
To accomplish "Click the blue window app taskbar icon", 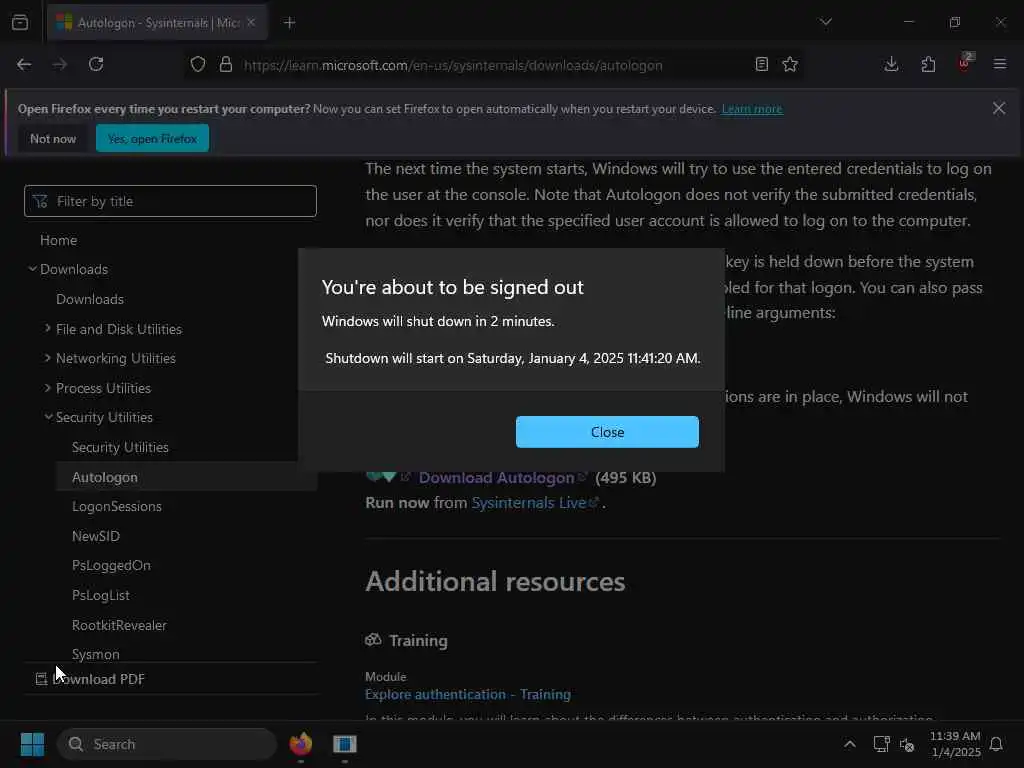I will [x=345, y=744].
